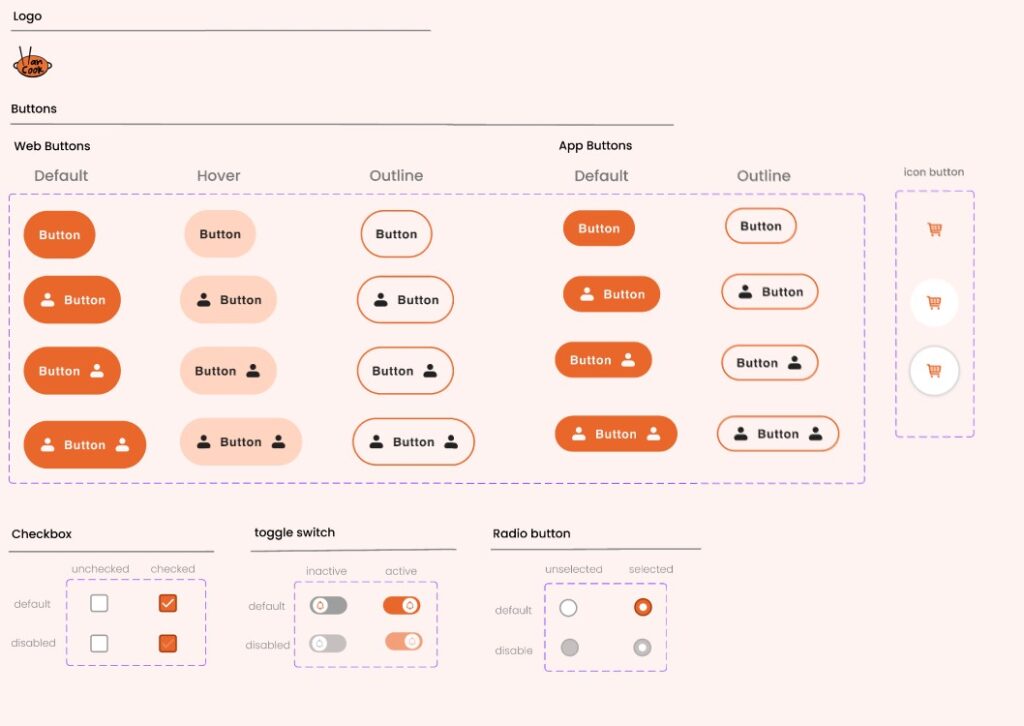Screen dimensions: 1024x726
Task: Uncheck the checked default checkbox
Action: (x=167, y=603)
